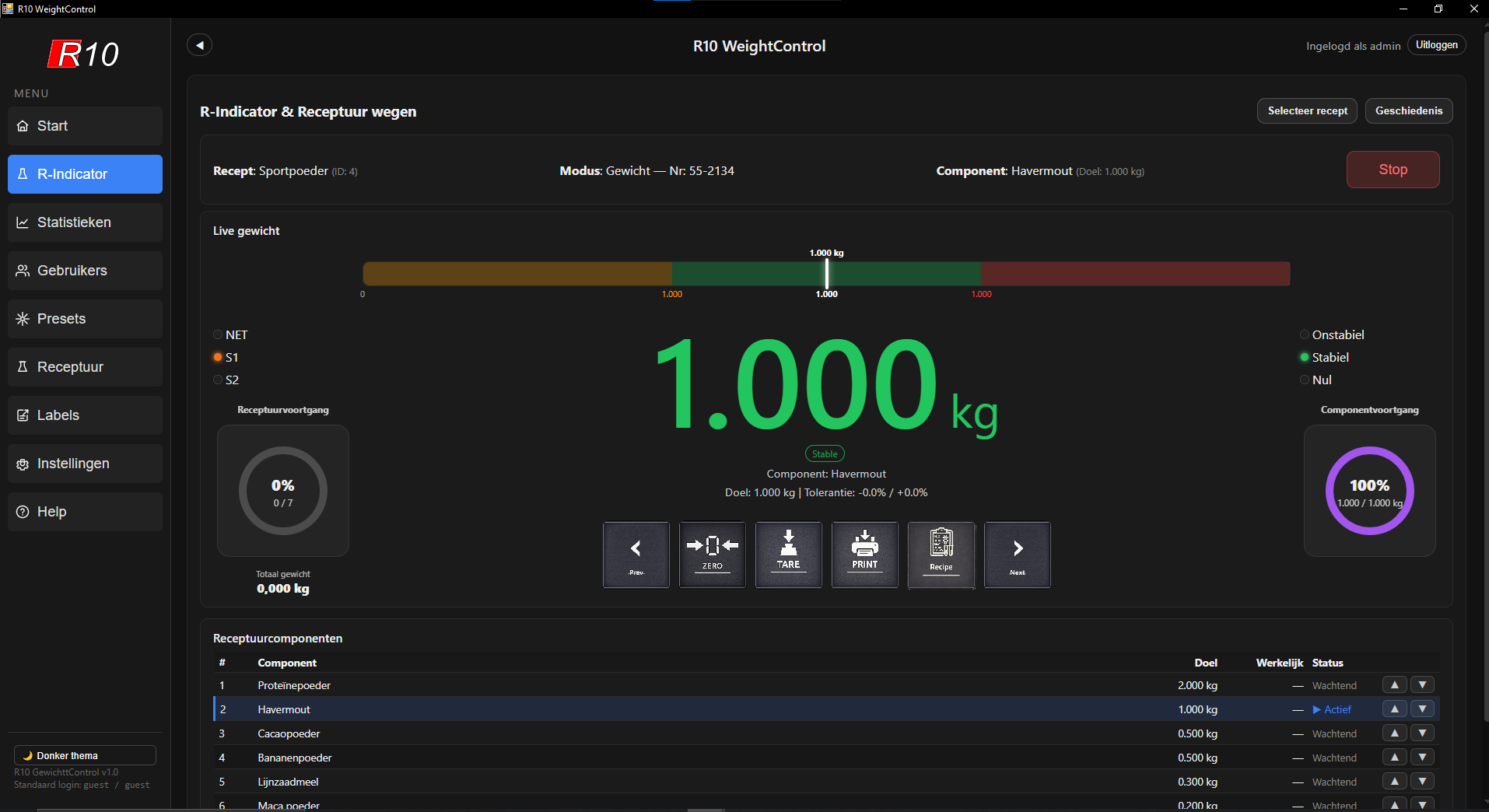Screen dimensions: 1489x812
Task: Open the Instellingen menu item
Action: tap(85, 464)
